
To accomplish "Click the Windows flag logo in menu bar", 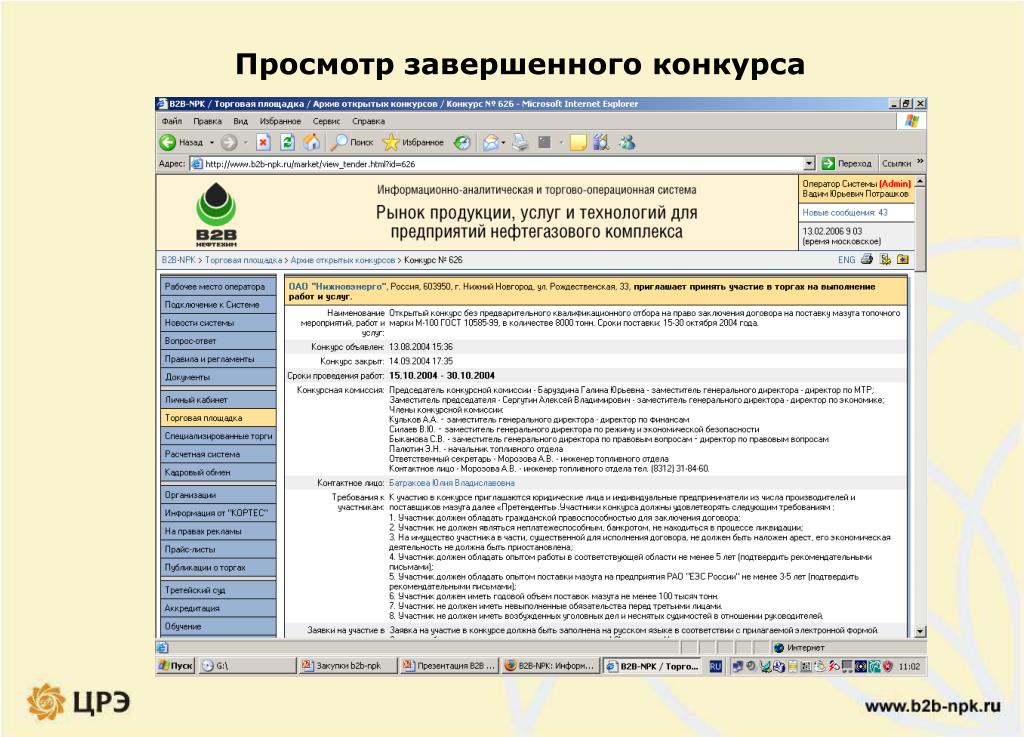I will (912, 121).
